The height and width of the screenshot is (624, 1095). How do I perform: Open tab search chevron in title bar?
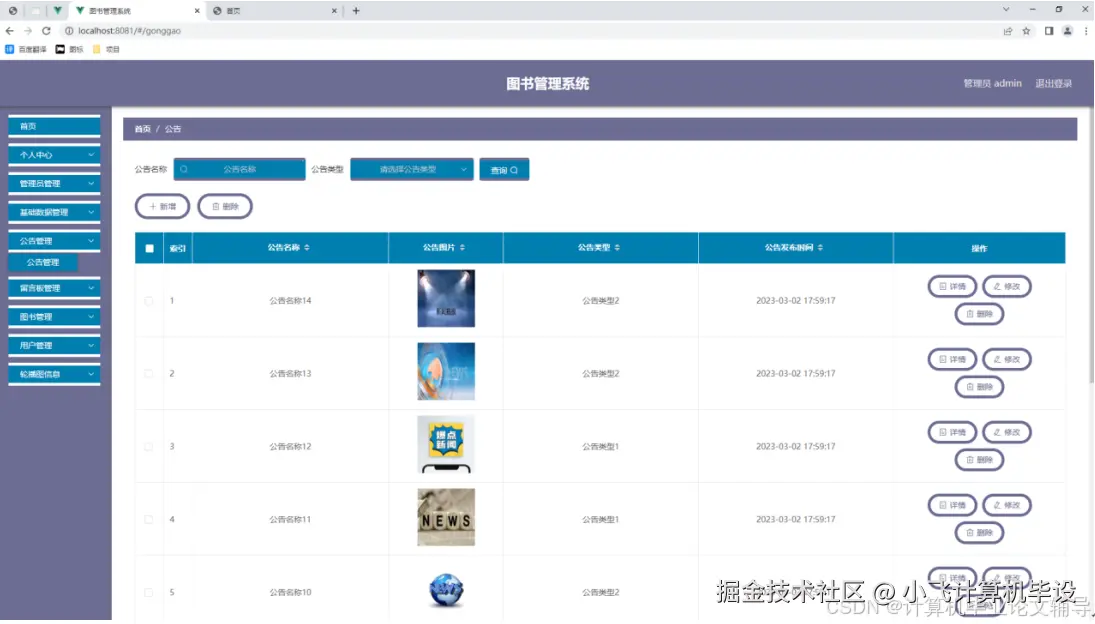[x=1006, y=9]
